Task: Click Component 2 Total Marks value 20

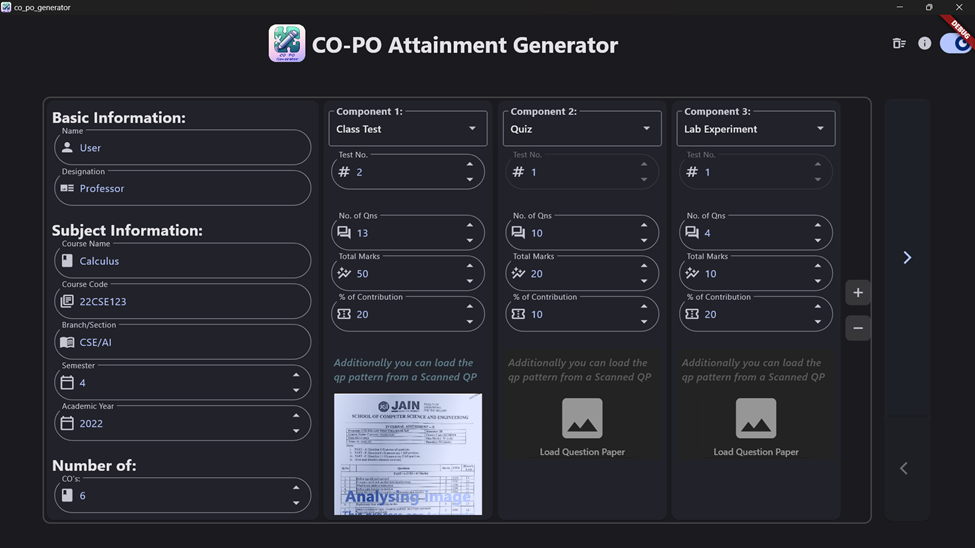Action: point(537,274)
